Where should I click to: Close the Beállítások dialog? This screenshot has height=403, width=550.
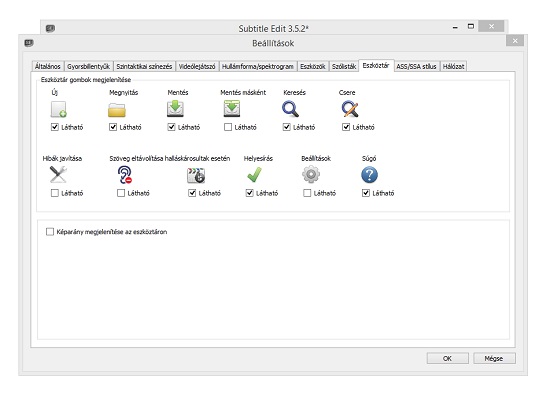[x=515, y=41]
